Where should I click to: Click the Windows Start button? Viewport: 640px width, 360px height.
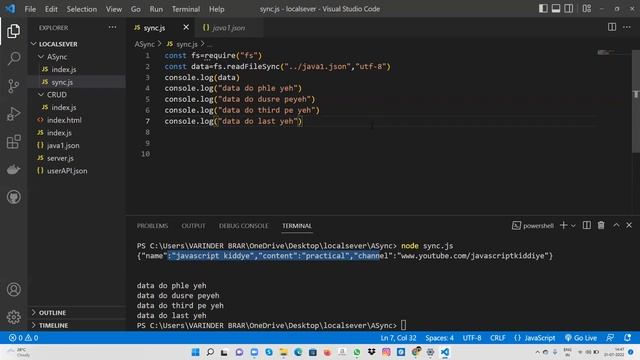[196, 352]
